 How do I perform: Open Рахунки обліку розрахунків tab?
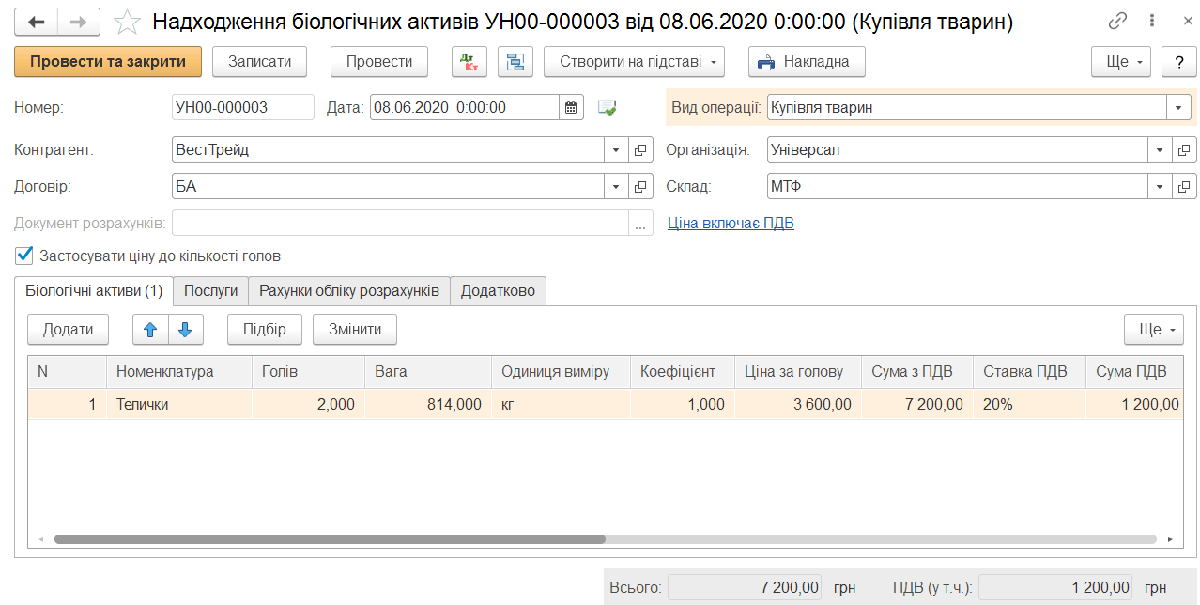[349, 291]
